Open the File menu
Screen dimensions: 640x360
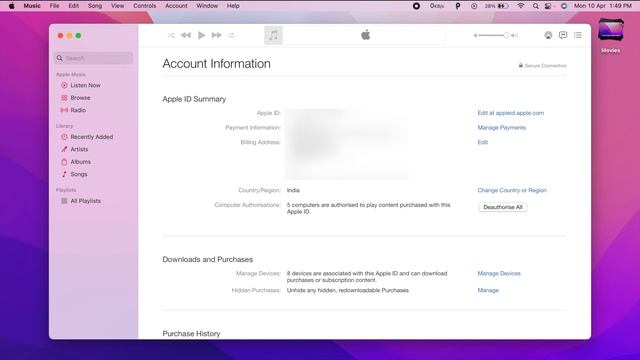(54, 6)
